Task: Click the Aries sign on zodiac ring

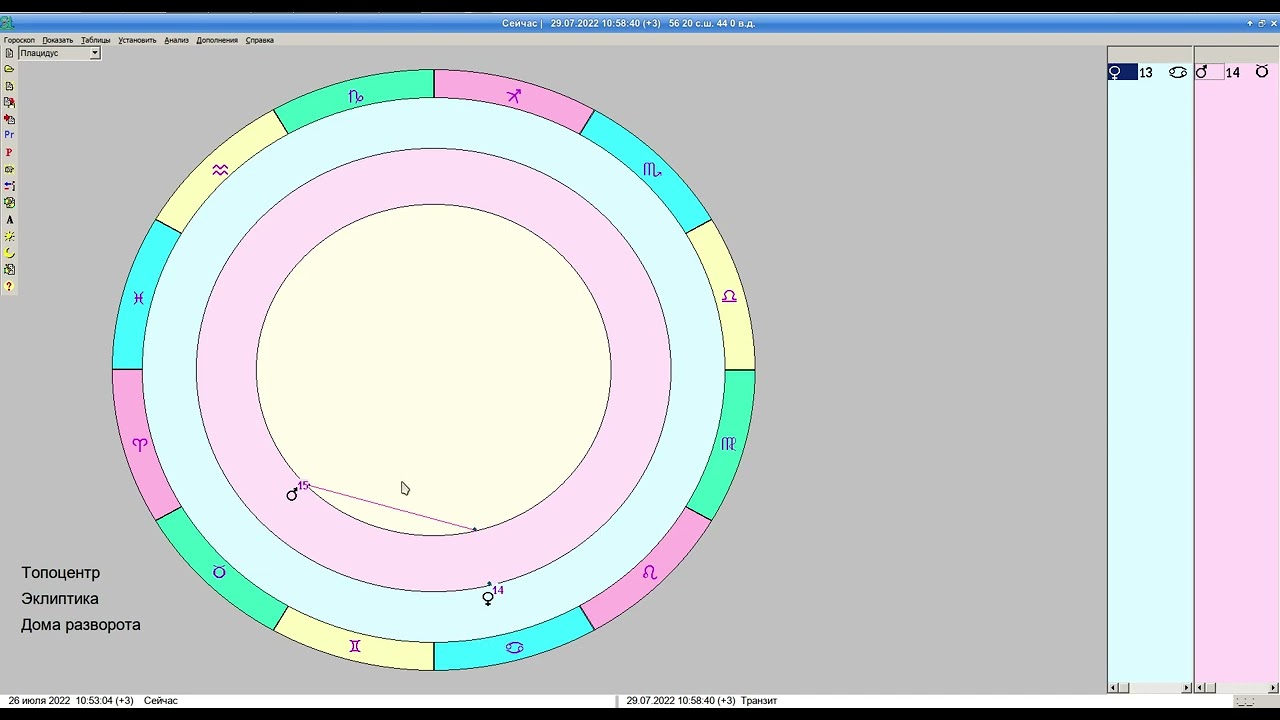Action: click(140, 445)
